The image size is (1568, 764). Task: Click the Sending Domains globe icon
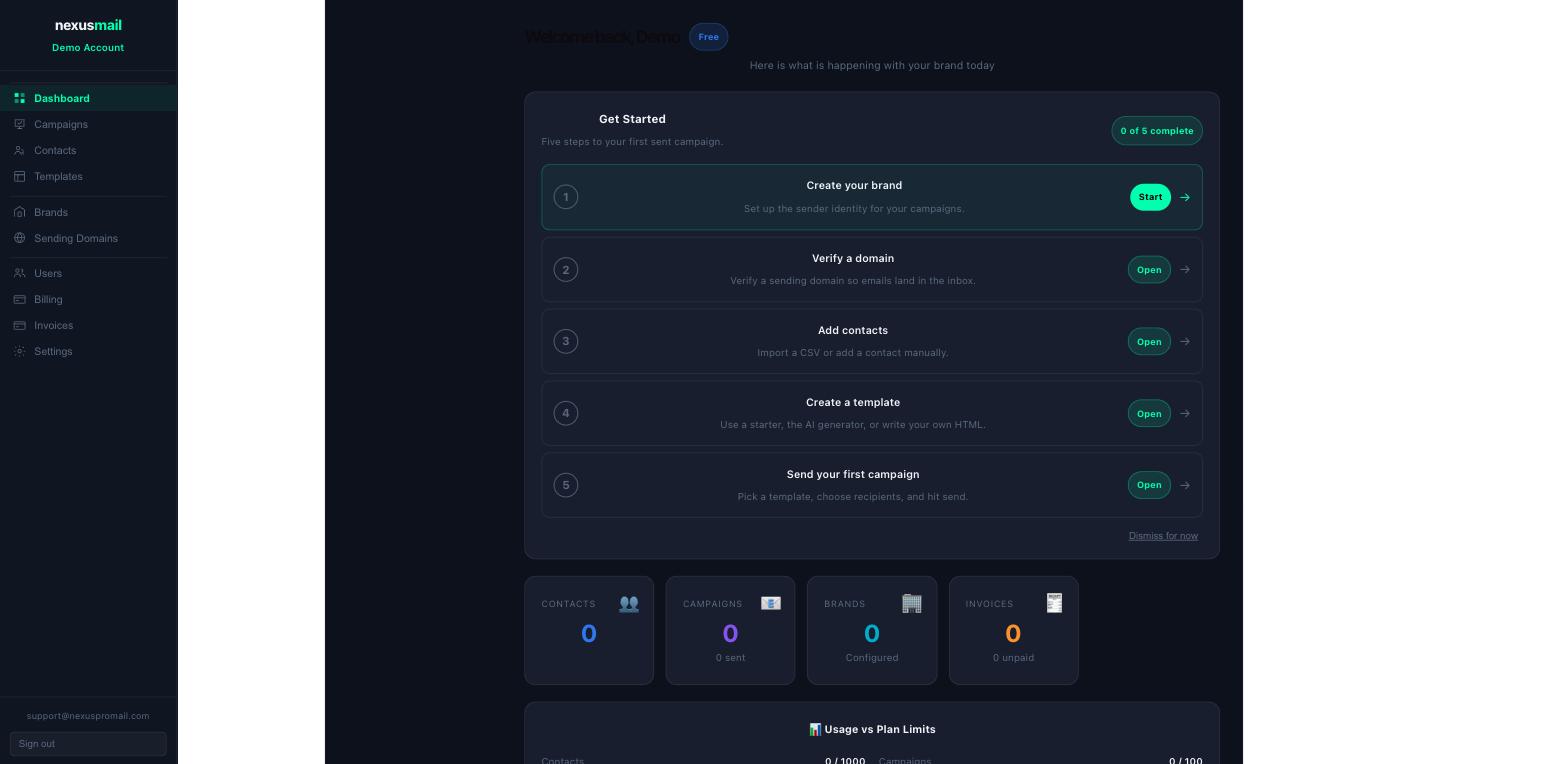(19, 238)
